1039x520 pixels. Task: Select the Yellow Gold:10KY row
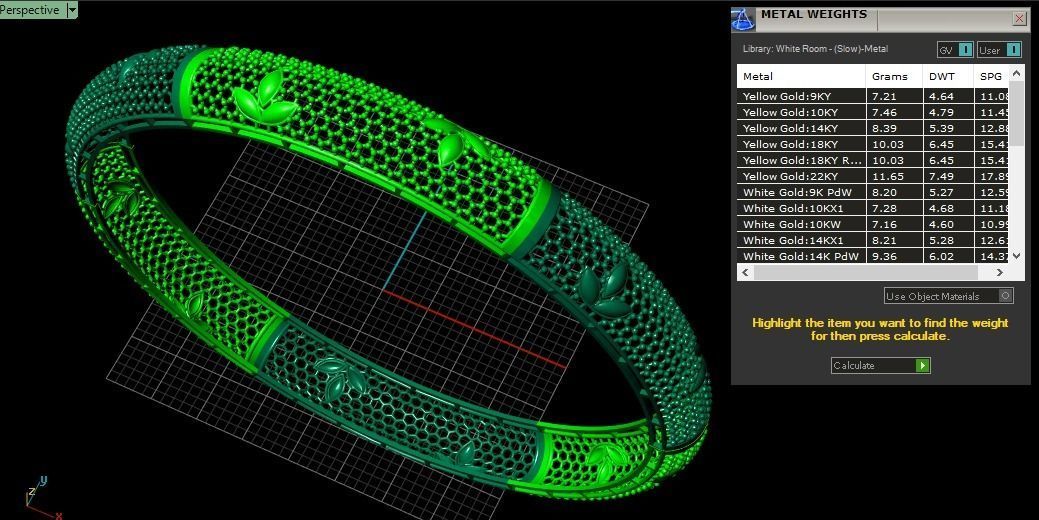pos(873,112)
